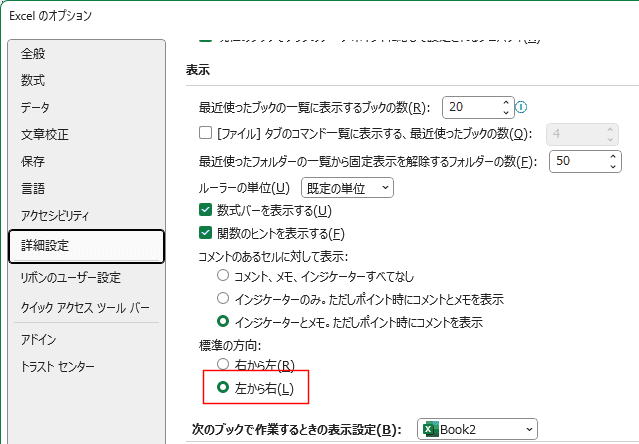Open クイック アクセス ツール バー settings

coord(85,307)
